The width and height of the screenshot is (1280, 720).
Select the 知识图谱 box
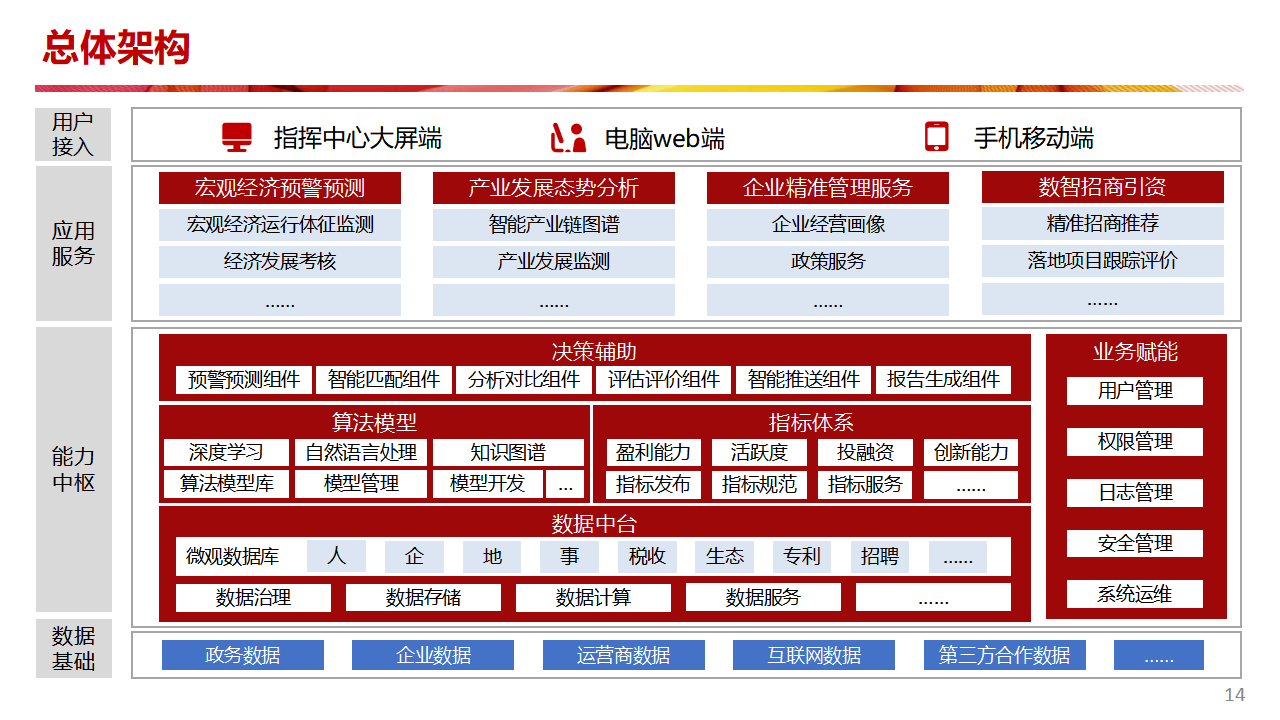508,453
